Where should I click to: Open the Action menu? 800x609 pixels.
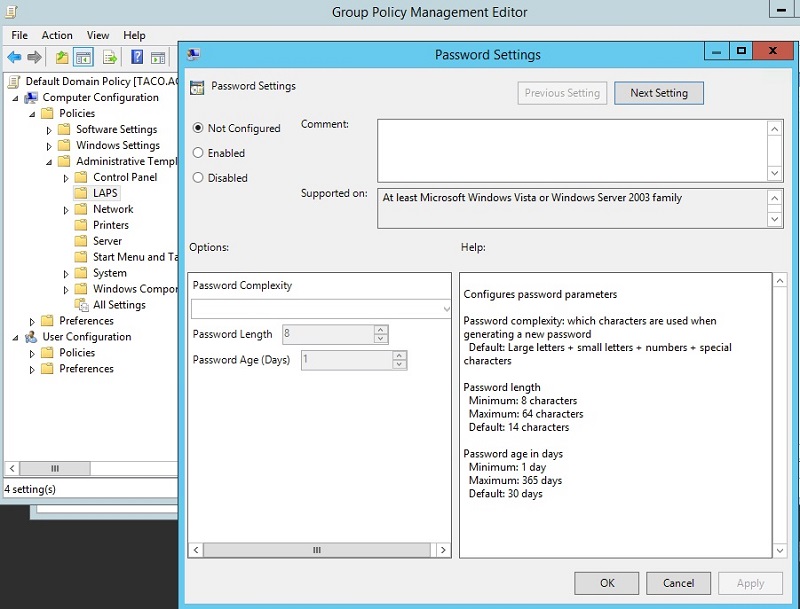[x=57, y=34]
